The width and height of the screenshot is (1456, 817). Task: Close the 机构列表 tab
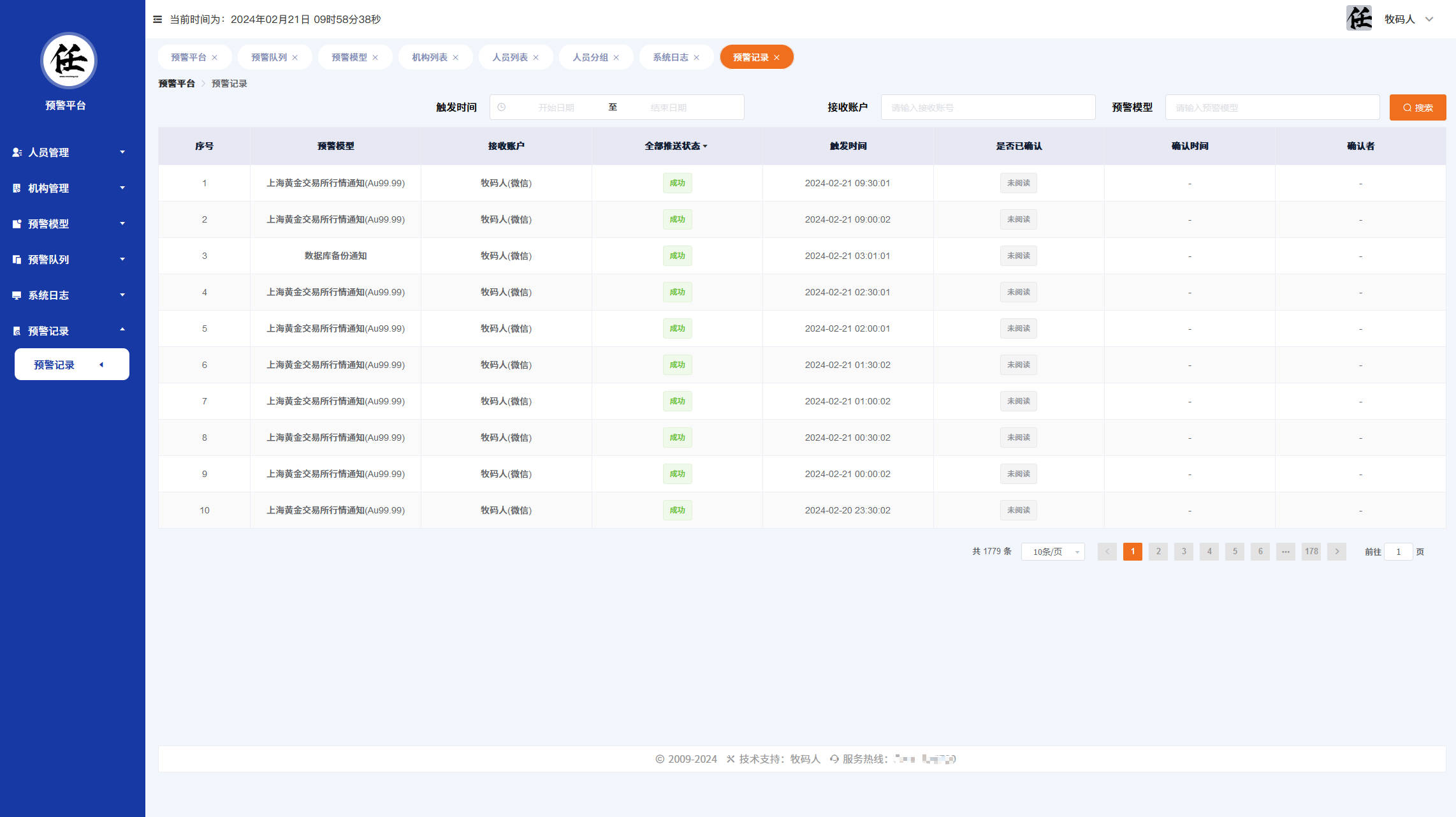[x=456, y=57]
